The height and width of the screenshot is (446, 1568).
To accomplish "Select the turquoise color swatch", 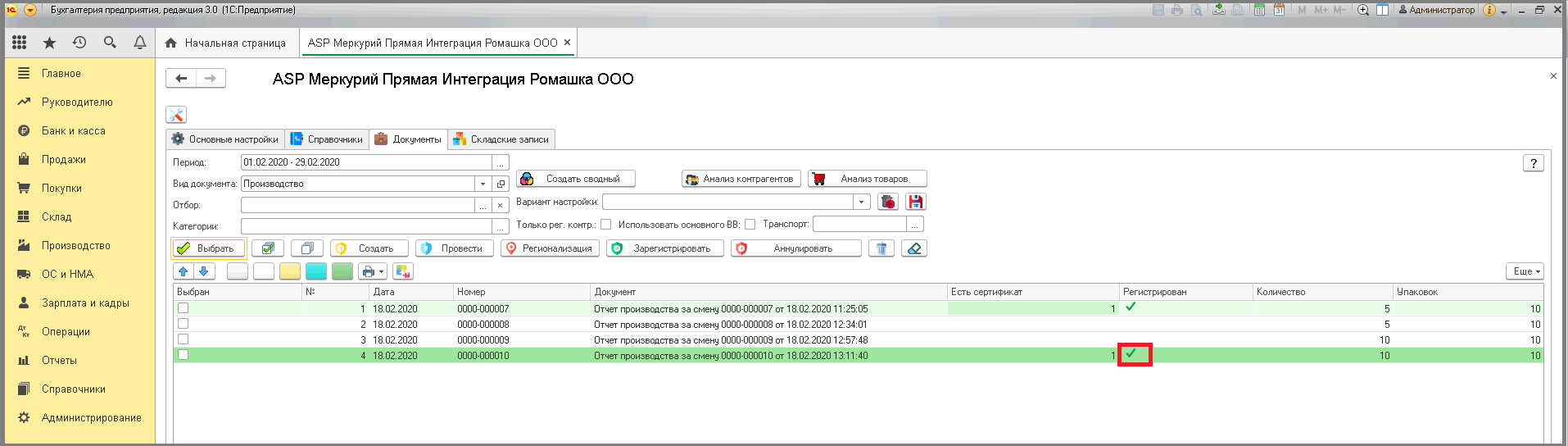I will click(316, 271).
